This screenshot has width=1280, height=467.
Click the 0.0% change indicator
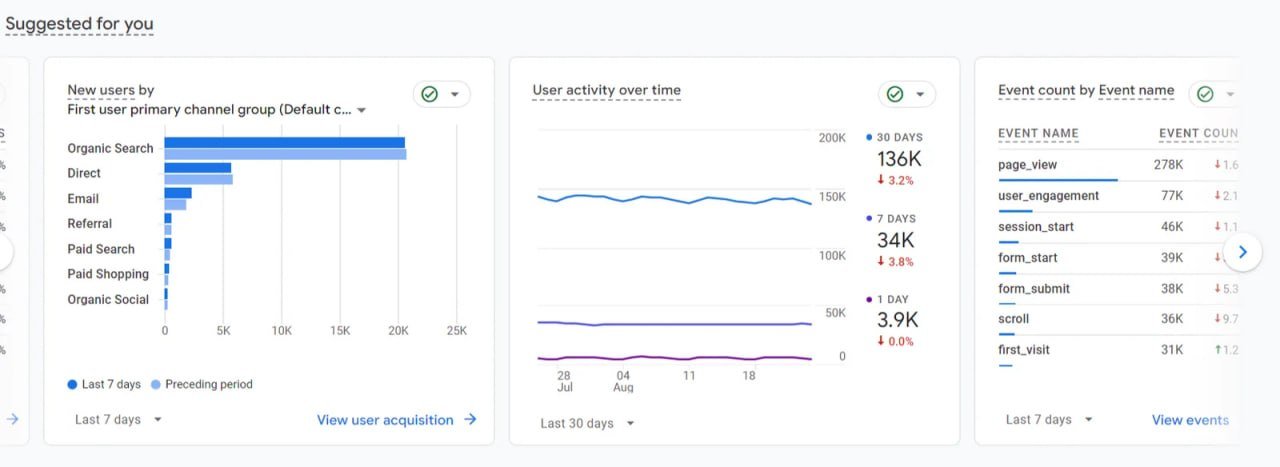click(x=895, y=341)
